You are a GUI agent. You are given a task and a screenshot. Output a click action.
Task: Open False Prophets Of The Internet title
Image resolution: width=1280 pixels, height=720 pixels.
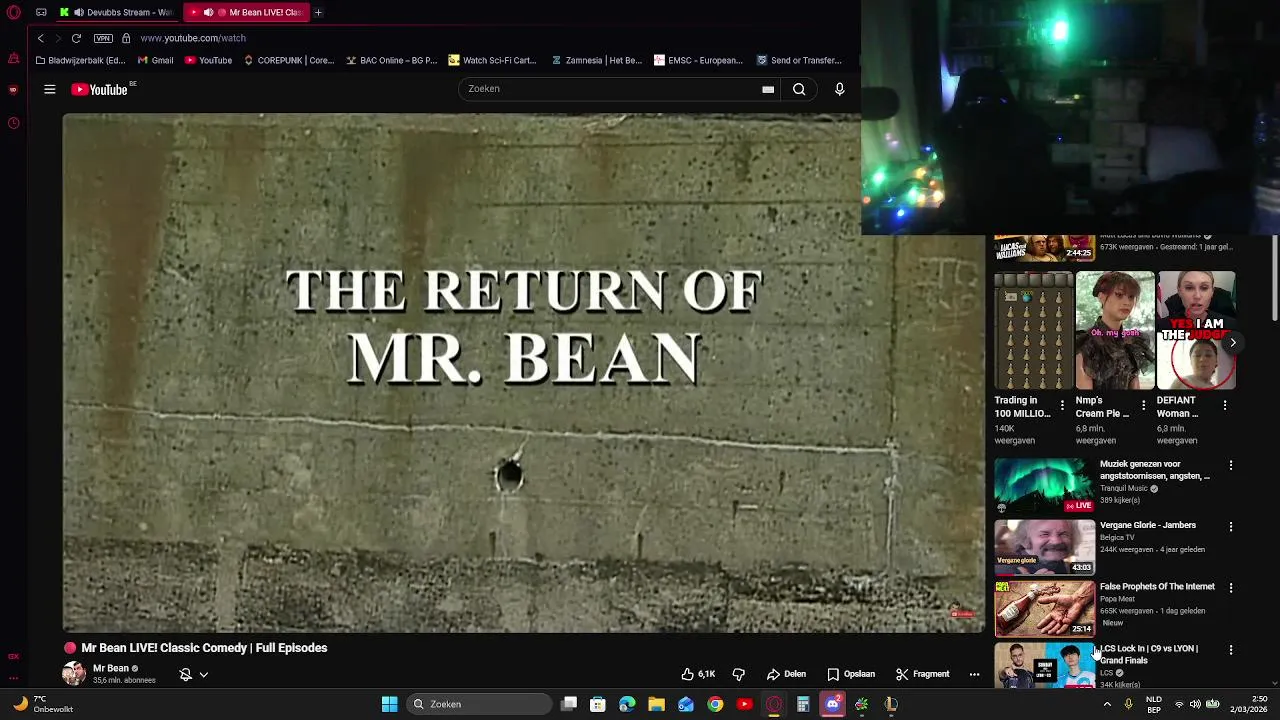(x=1157, y=587)
